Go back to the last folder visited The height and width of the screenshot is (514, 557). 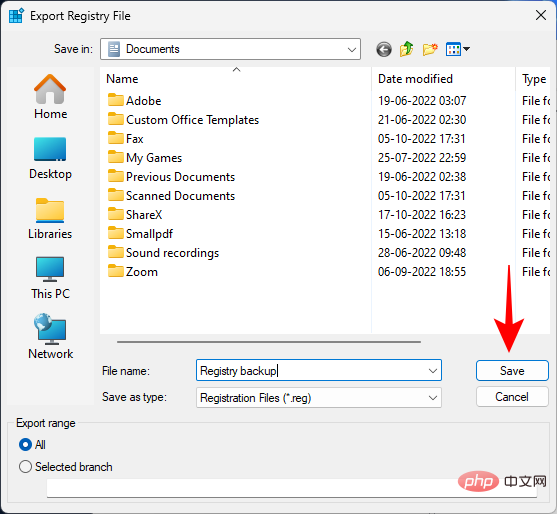384,49
